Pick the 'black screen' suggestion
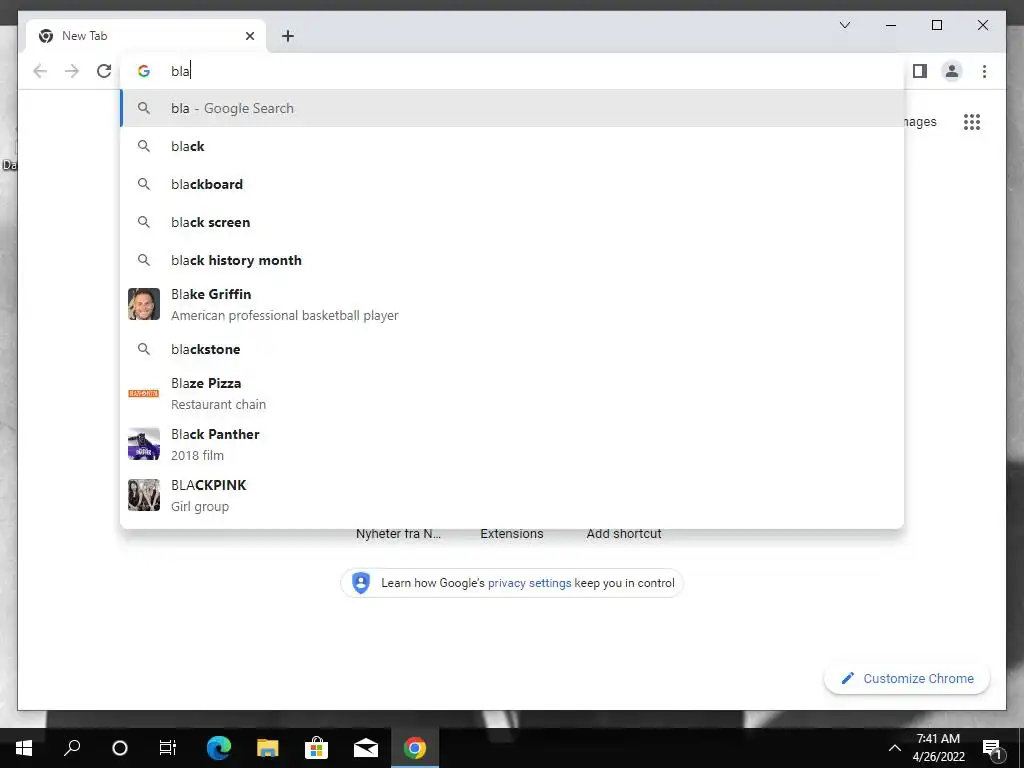The width and height of the screenshot is (1024, 768). pyautogui.click(x=512, y=222)
